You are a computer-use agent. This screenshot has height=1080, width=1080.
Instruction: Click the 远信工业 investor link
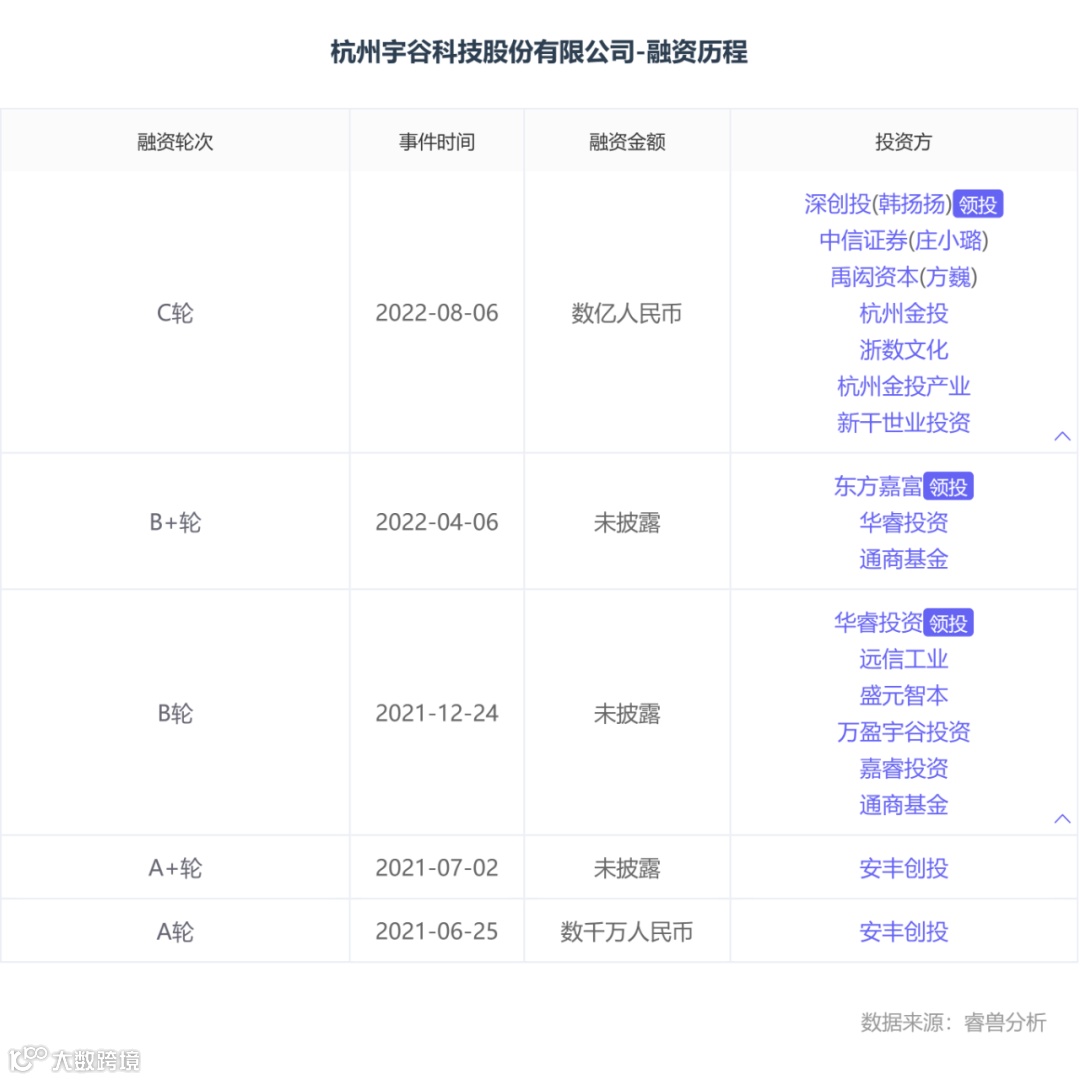[x=904, y=659]
